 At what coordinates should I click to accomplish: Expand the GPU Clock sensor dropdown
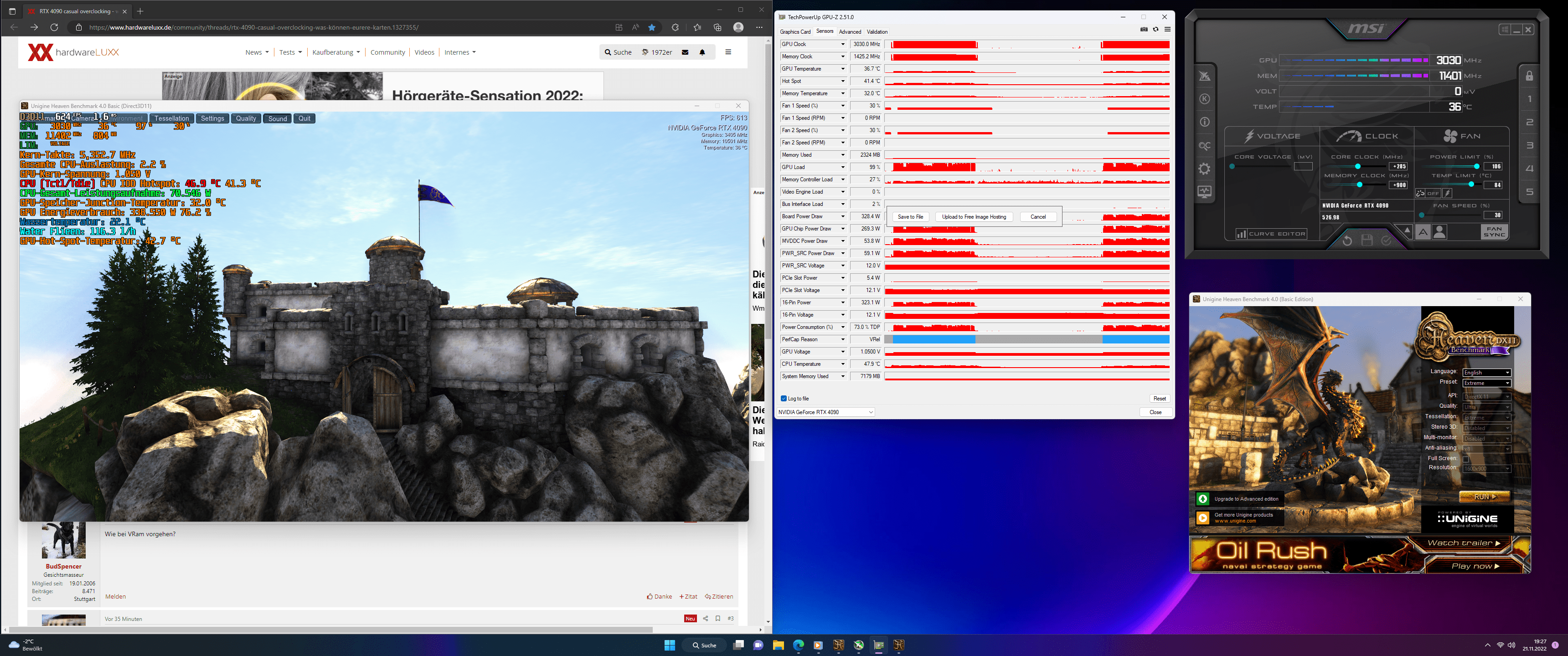coord(842,45)
